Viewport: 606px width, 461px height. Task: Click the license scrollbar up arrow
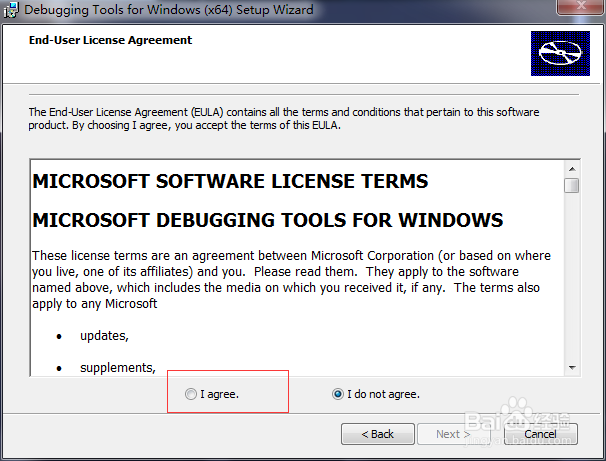[572, 169]
